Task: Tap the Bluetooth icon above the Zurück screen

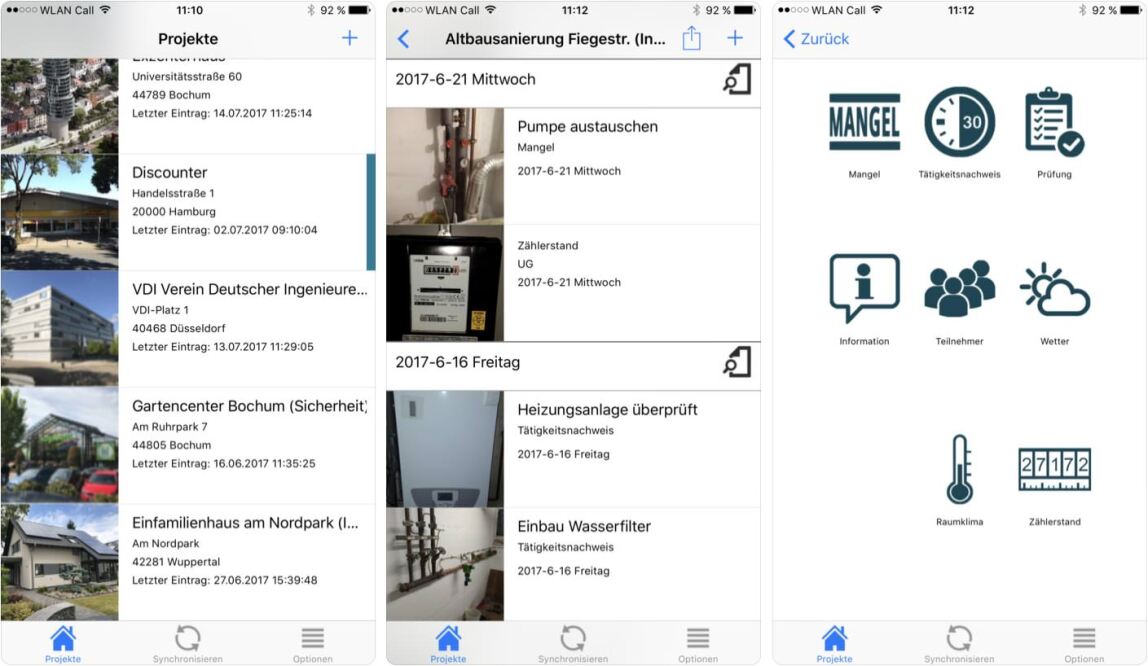Action: (x=1081, y=10)
